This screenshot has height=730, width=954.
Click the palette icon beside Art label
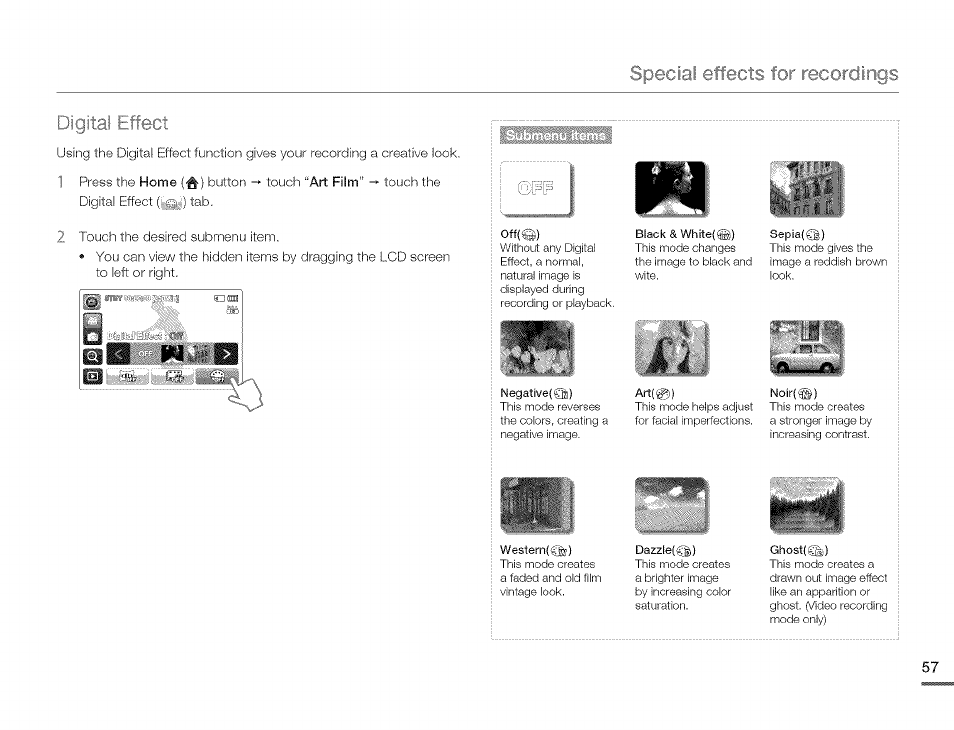663,394
